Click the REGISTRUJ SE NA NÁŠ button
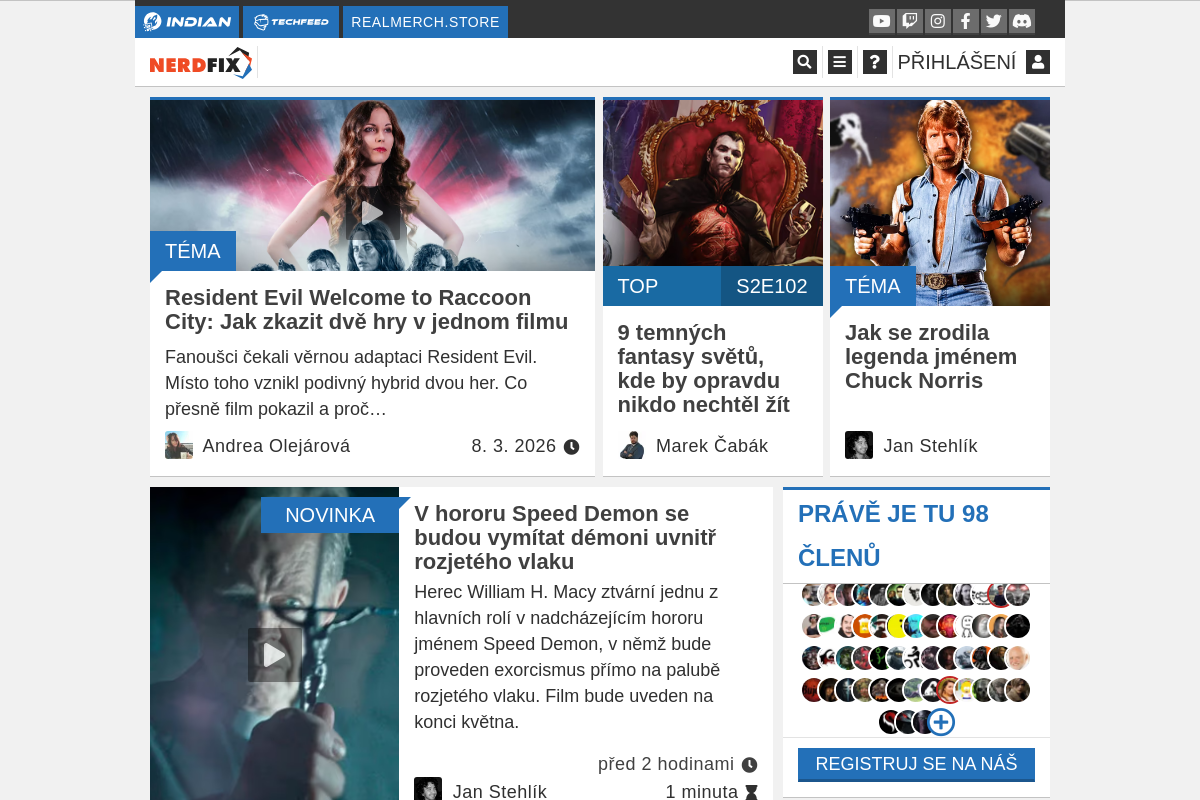Image resolution: width=1200 pixels, height=800 pixels. [x=916, y=765]
